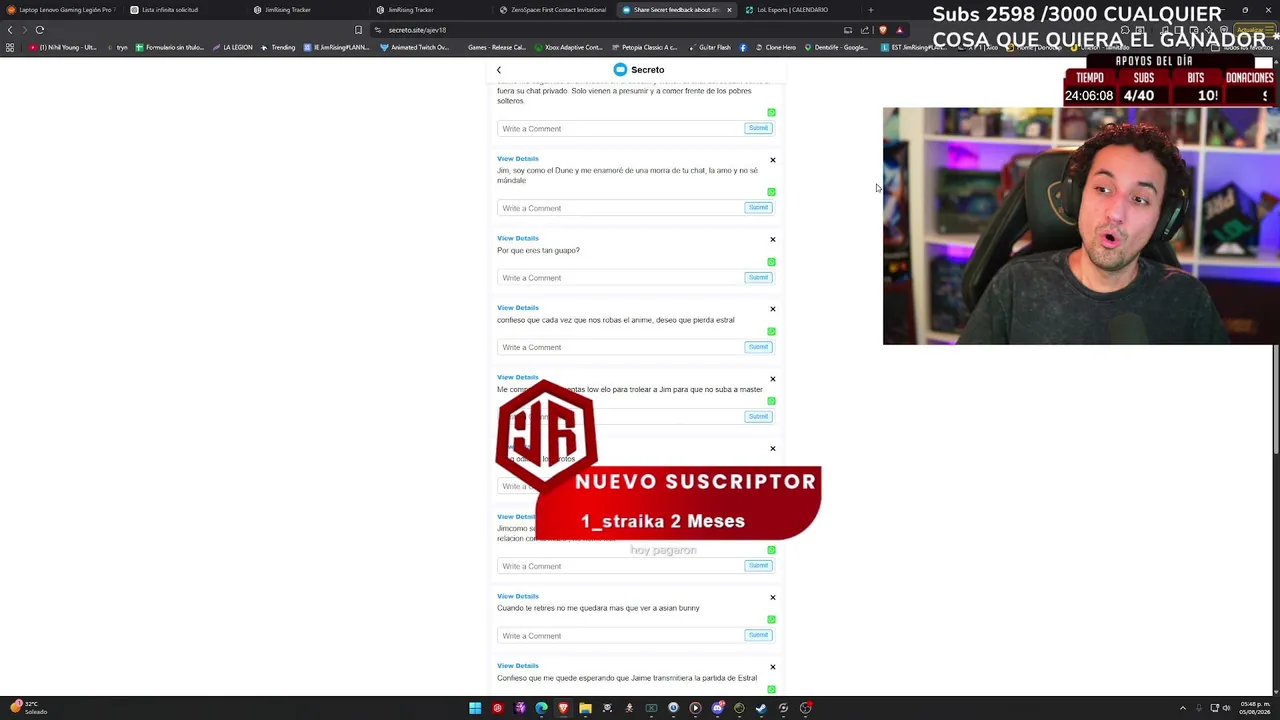The height and width of the screenshot is (720, 1280).
Task: Click green share icon under 'Jim, soy como el Dune'
Action: [771, 192]
